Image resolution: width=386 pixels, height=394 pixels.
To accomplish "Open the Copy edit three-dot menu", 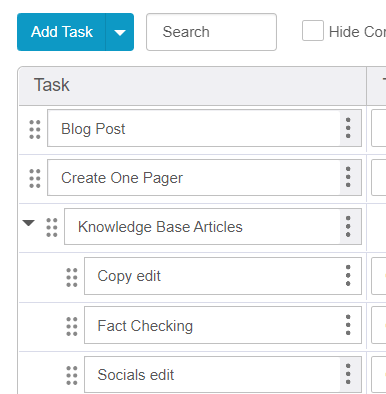I will click(x=348, y=276).
